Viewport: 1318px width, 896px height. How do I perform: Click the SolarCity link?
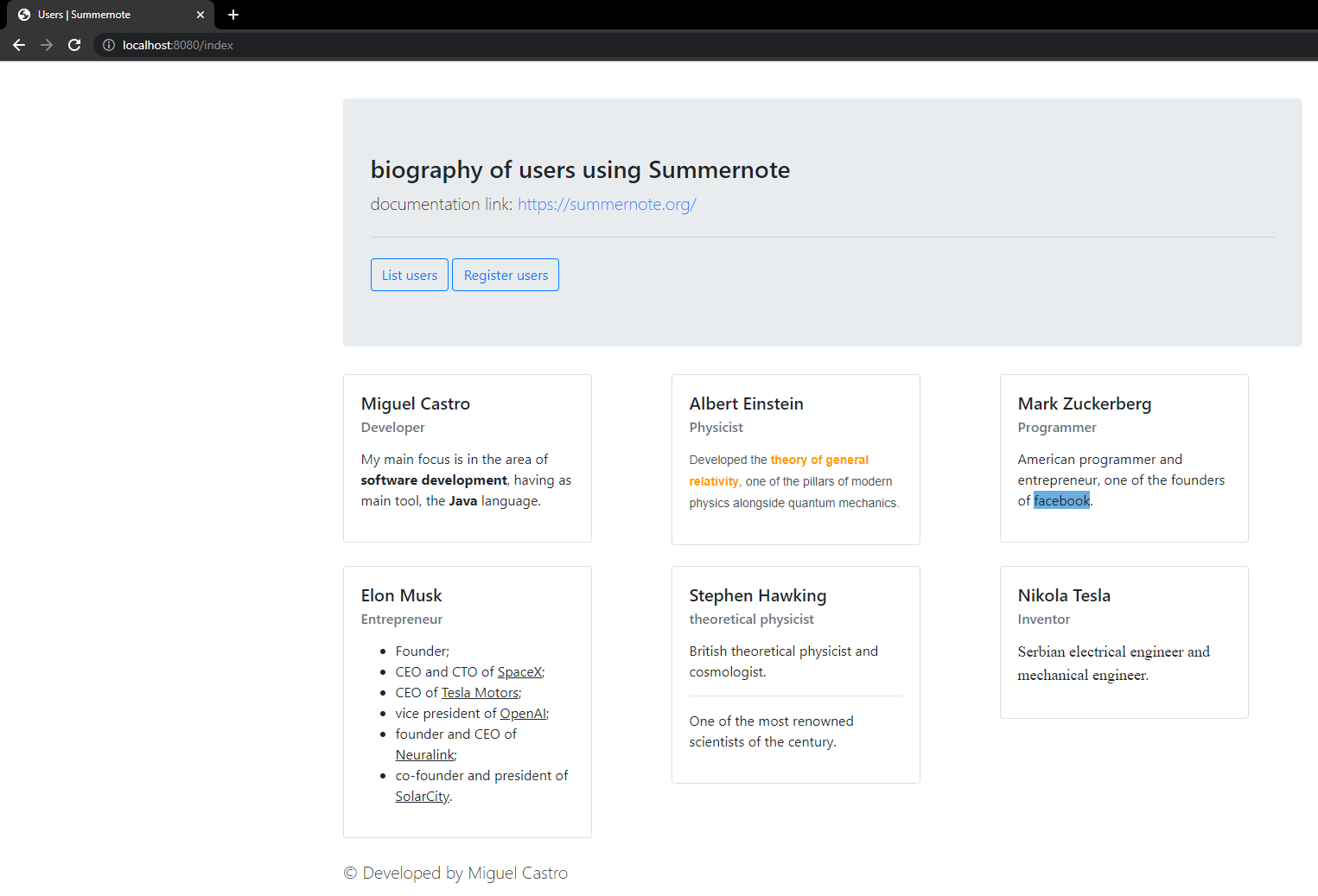pos(422,796)
